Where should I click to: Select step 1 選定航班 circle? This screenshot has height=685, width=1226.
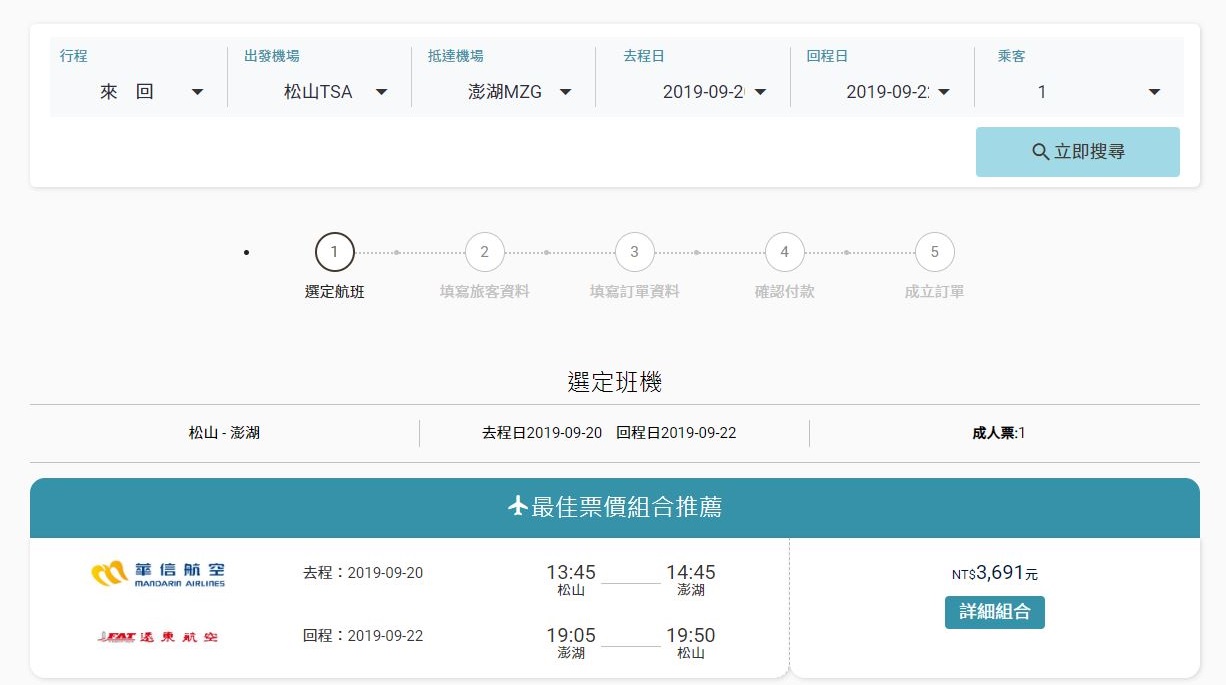click(334, 252)
